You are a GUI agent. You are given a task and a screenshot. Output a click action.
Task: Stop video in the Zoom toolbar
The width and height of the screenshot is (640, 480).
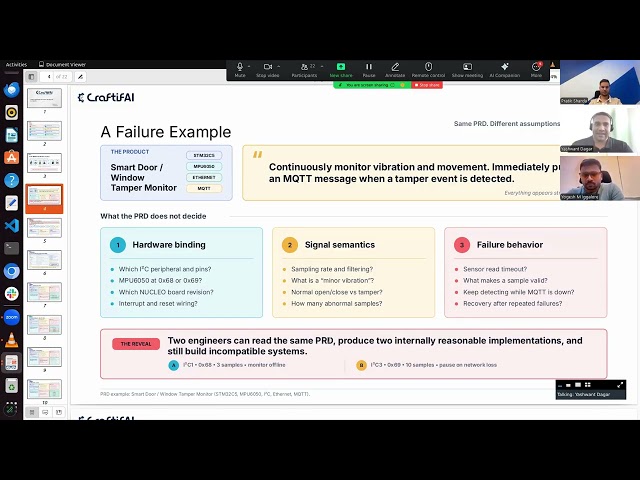pyautogui.click(x=268, y=69)
